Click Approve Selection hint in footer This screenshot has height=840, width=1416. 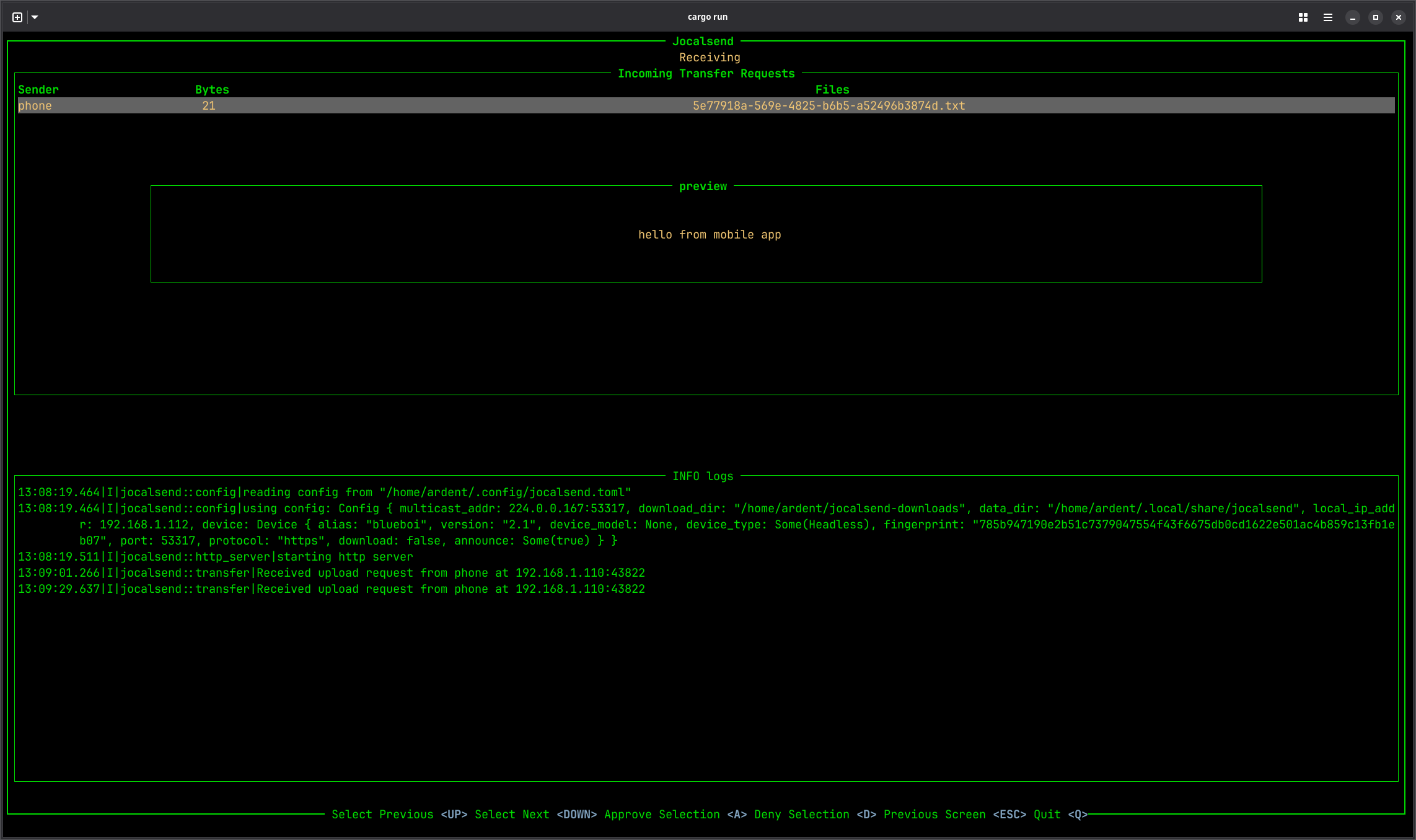tap(675, 815)
